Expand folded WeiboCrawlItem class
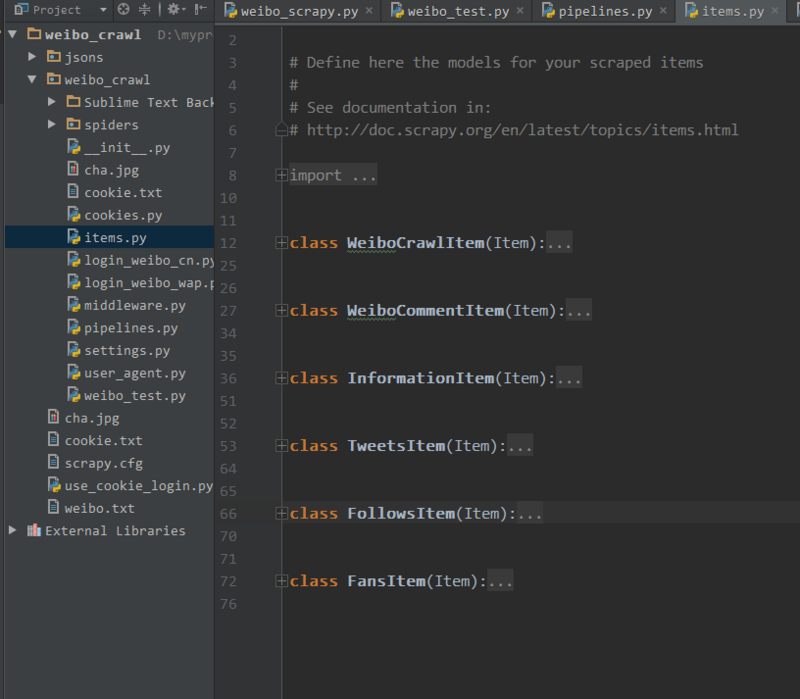Screen dimensions: 800x699 click(281, 242)
